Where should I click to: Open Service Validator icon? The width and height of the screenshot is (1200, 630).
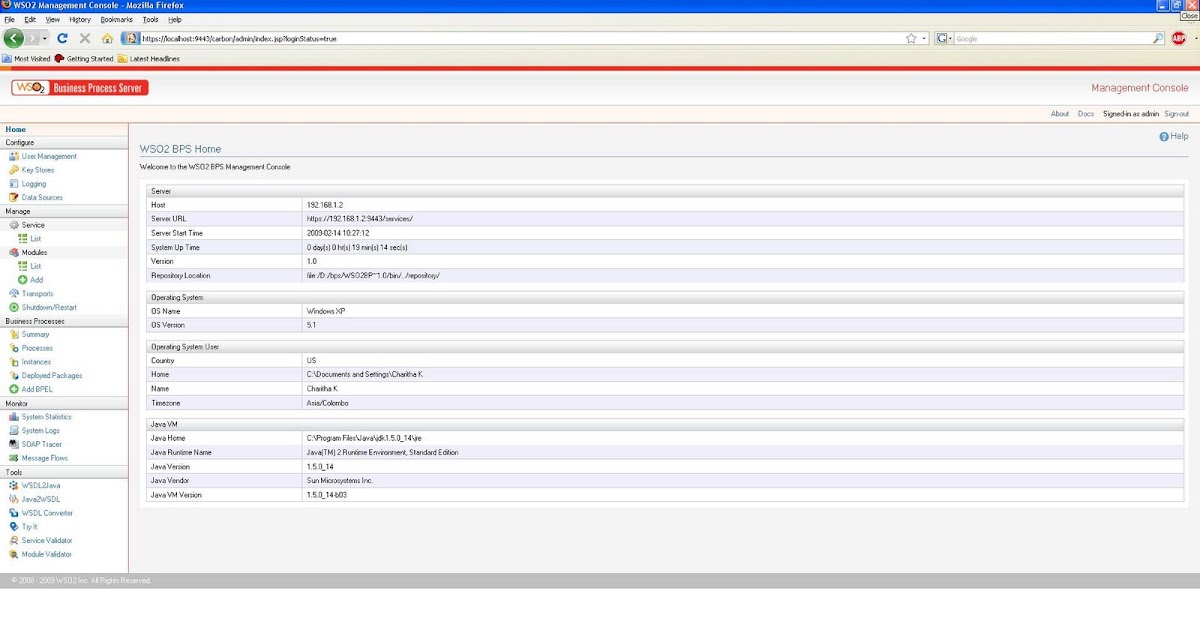13,540
